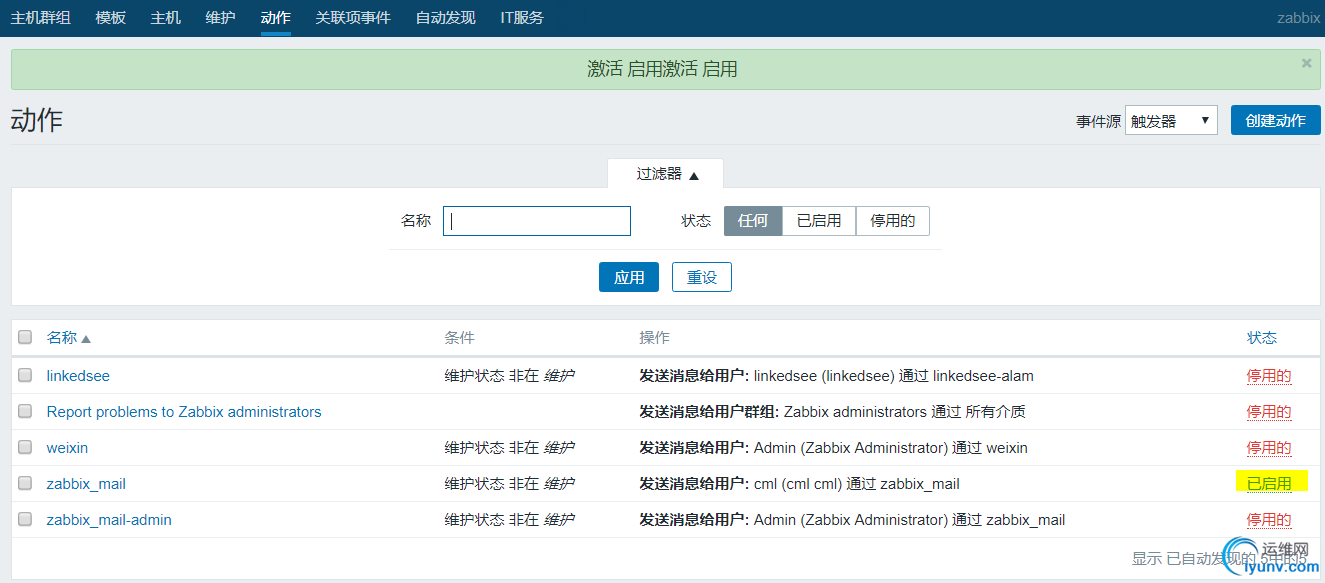Check the Report problems to Zabbix administrators row
This screenshot has width=1325, height=583.
[25, 411]
